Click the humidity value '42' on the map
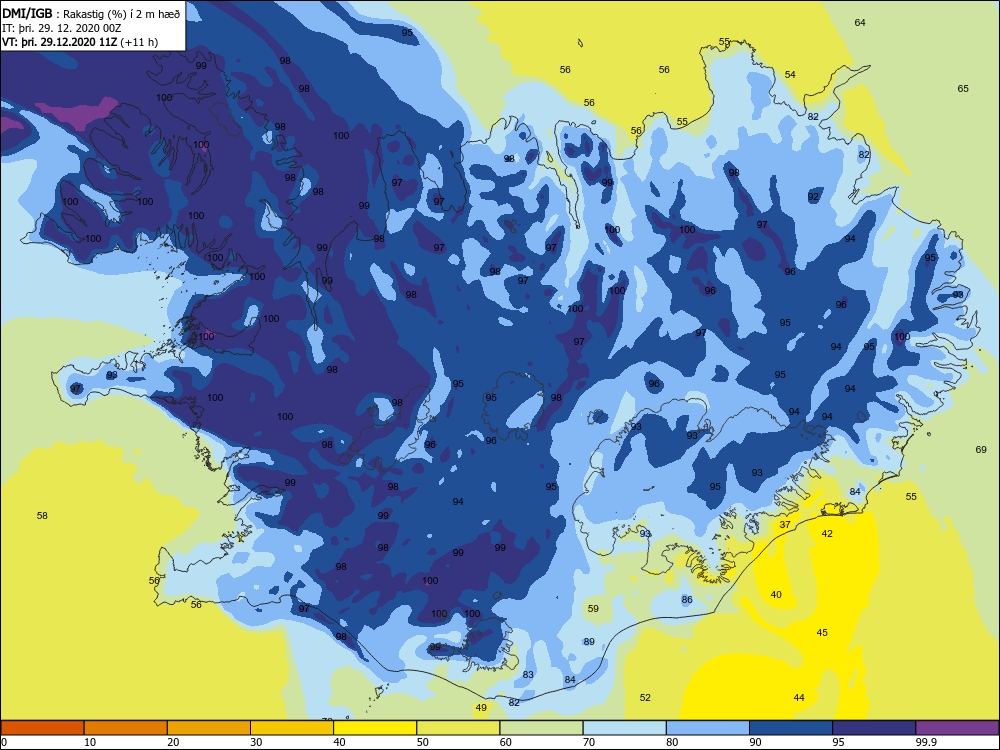The height and width of the screenshot is (750, 1000). click(827, 533)
